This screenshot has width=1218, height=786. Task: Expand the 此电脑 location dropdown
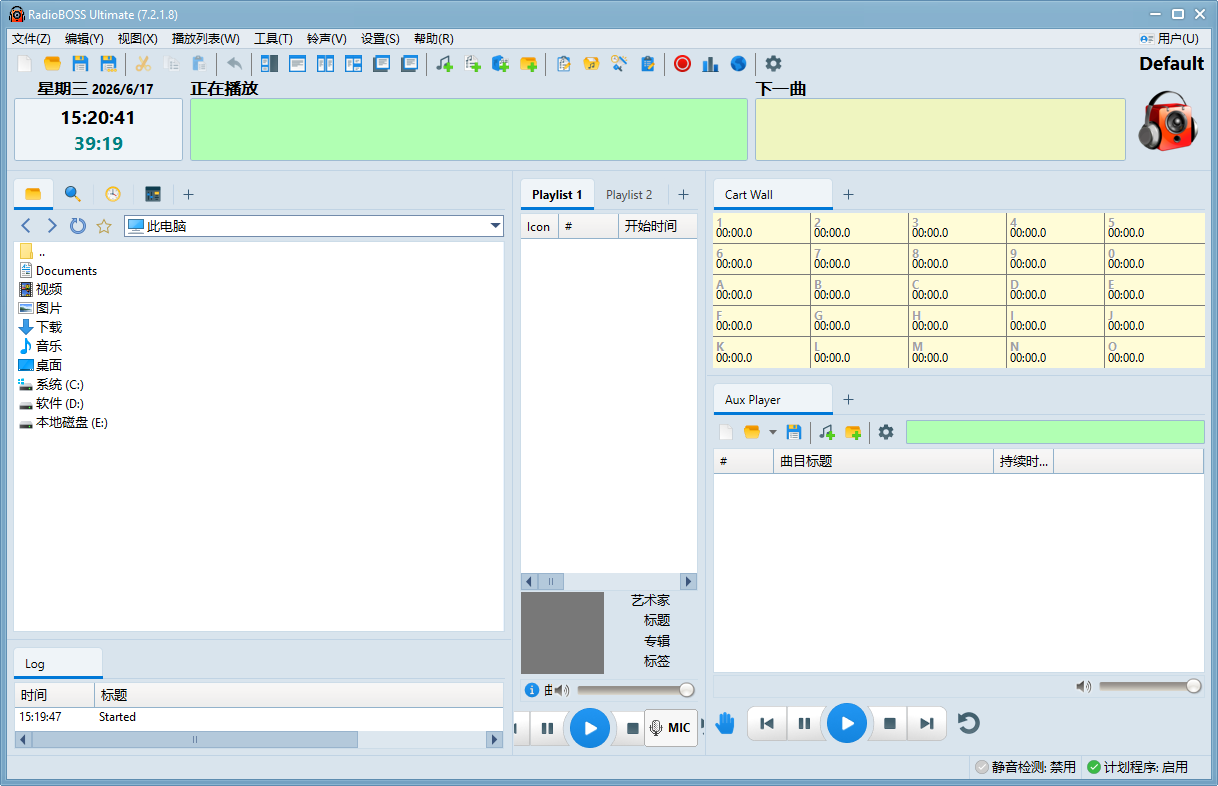(495, 226)
